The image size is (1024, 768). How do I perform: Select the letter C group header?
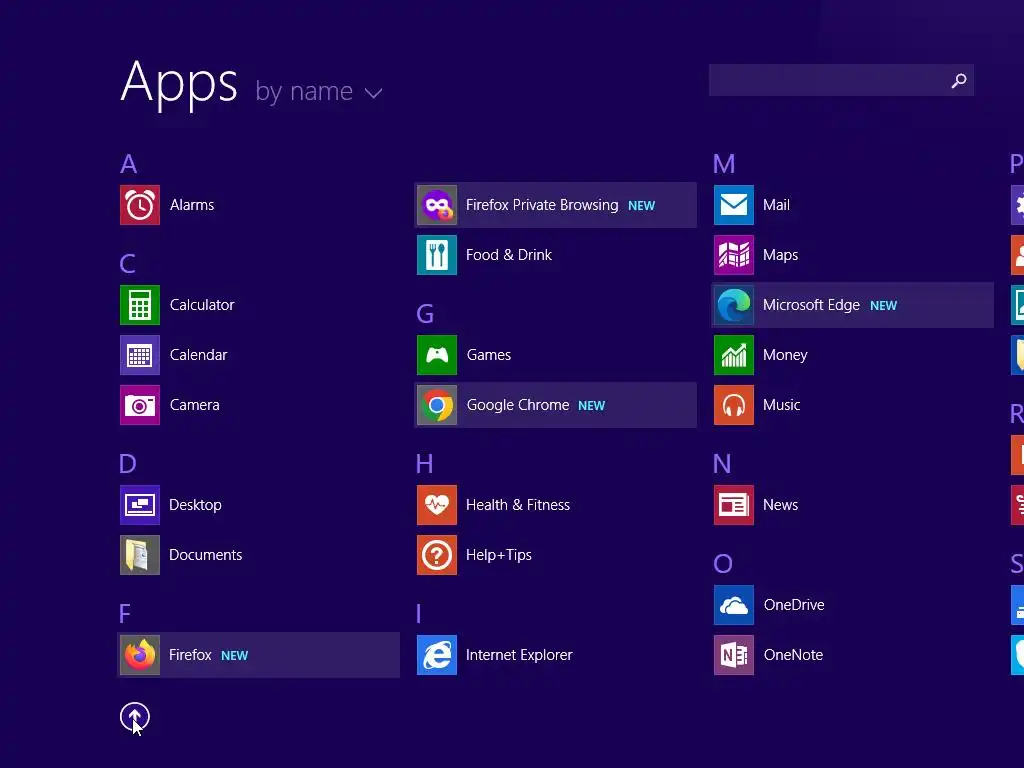click(x=127, y=264)
